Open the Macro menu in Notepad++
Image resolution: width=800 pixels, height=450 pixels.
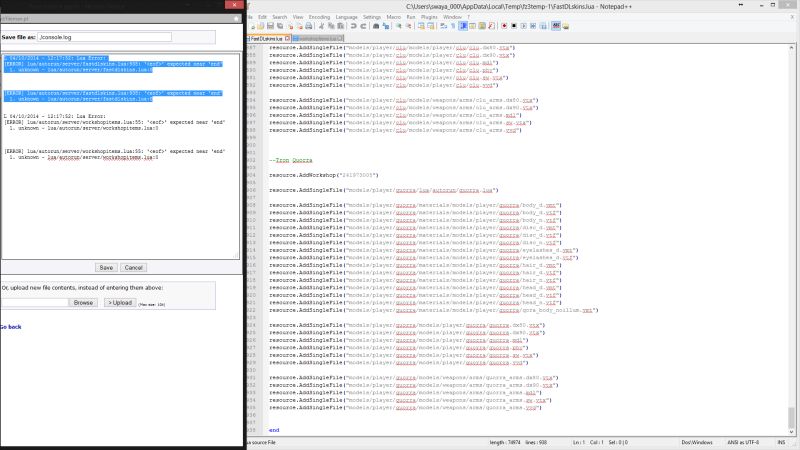[393, 17]
